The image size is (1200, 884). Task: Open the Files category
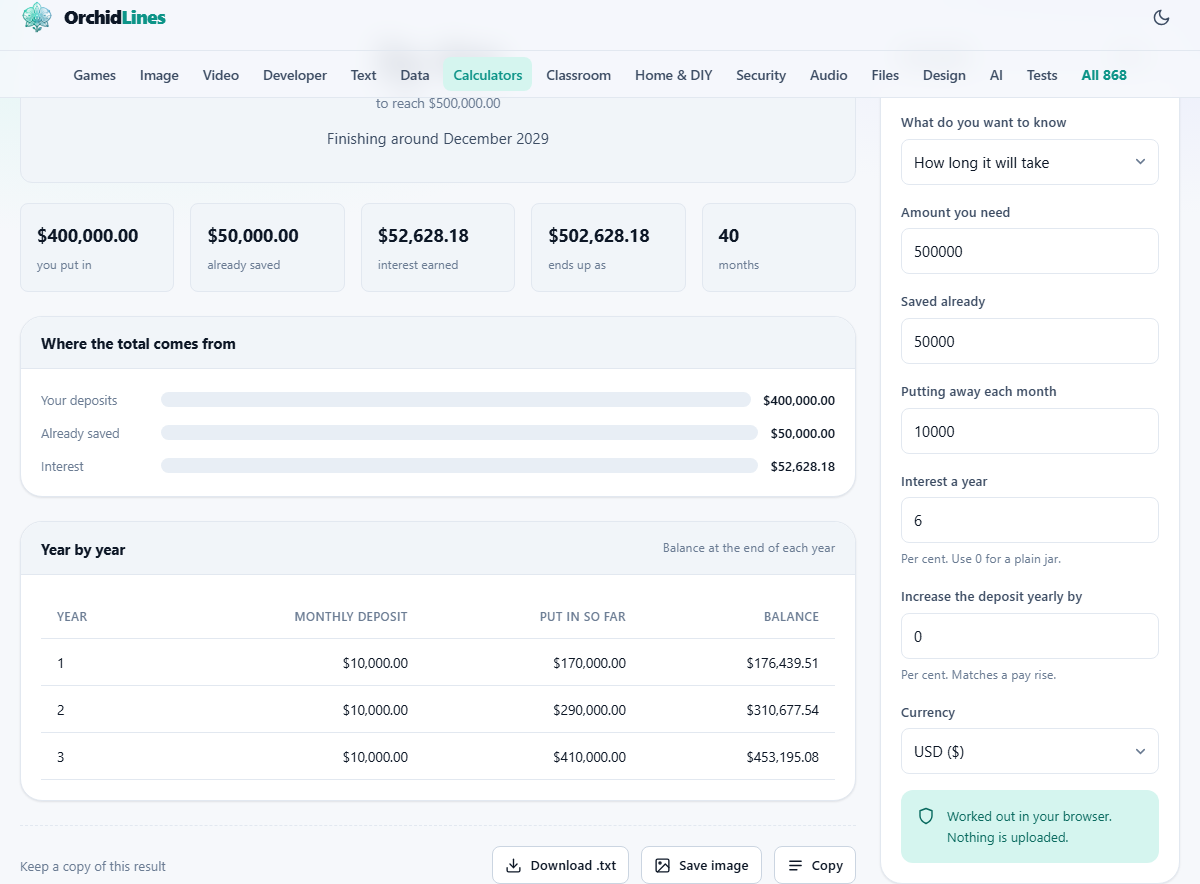click(x=885, y=75)
